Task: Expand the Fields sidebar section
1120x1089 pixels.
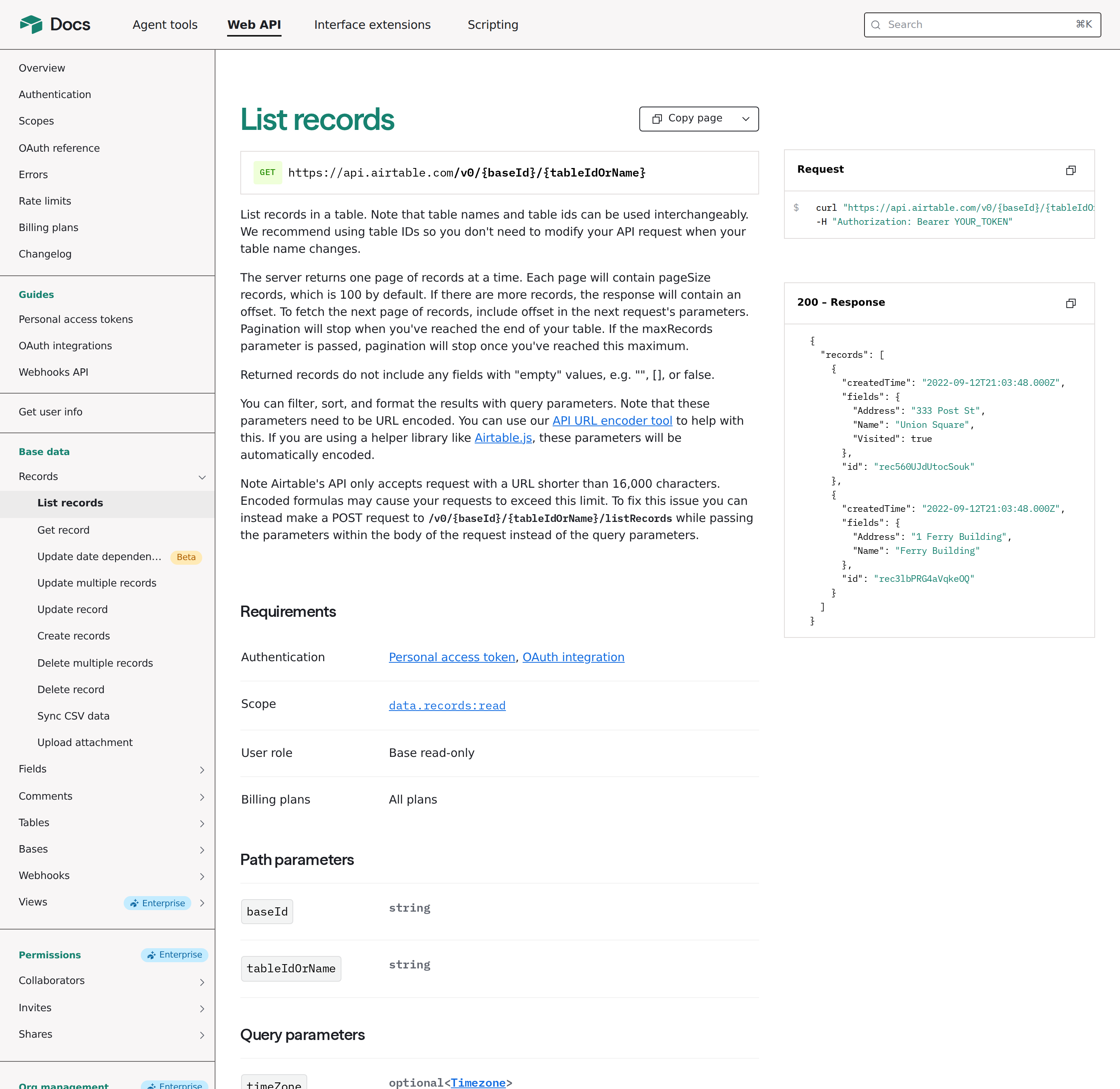Action: [202, 770]
